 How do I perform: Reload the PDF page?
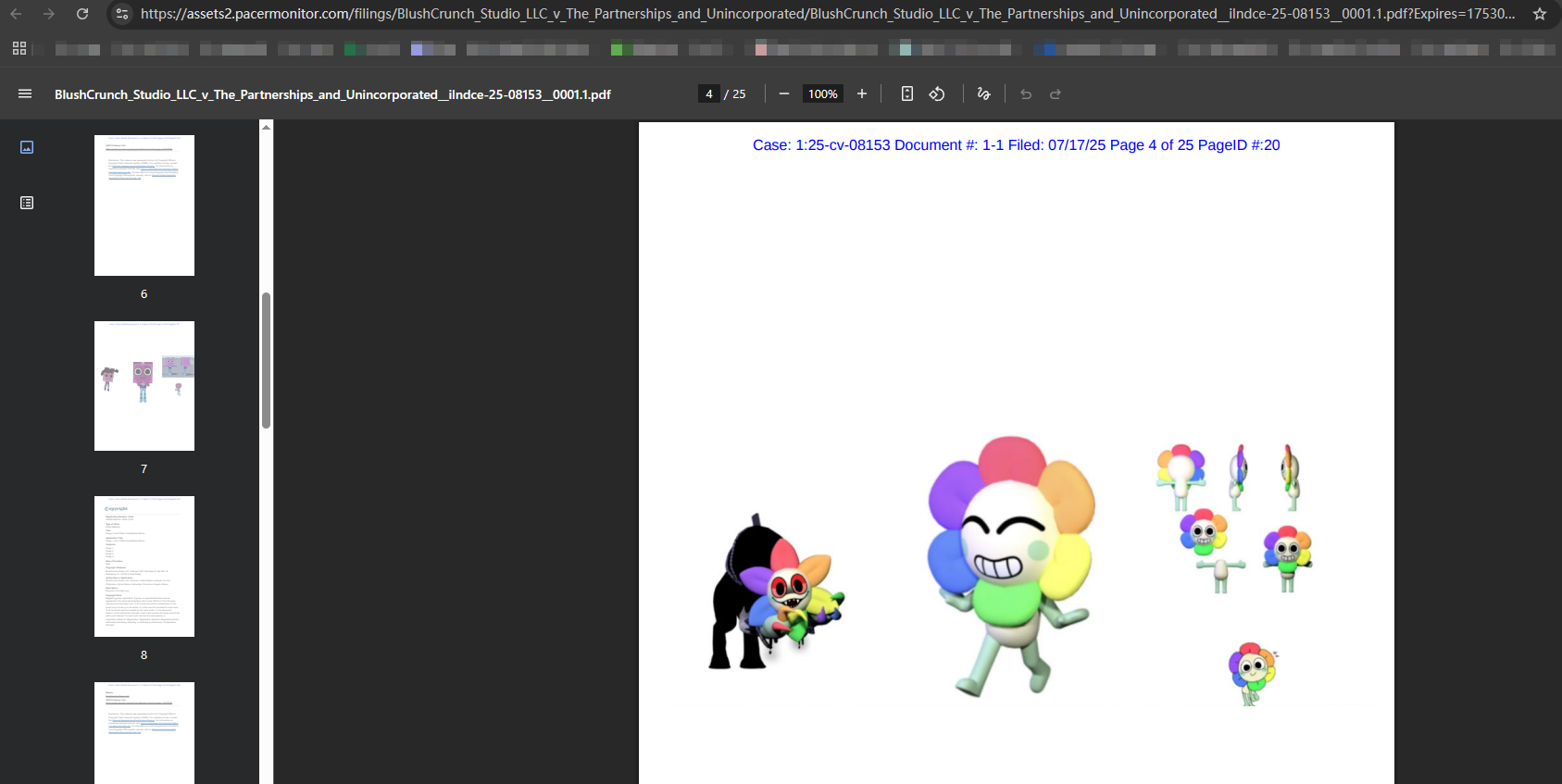coord(82,14)
